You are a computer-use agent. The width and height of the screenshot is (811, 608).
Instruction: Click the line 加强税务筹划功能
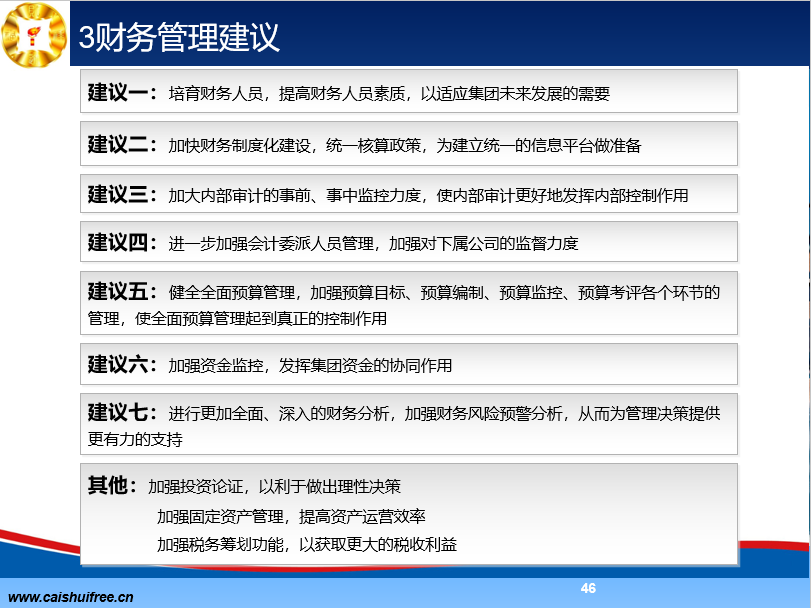[x=307, y=544]
